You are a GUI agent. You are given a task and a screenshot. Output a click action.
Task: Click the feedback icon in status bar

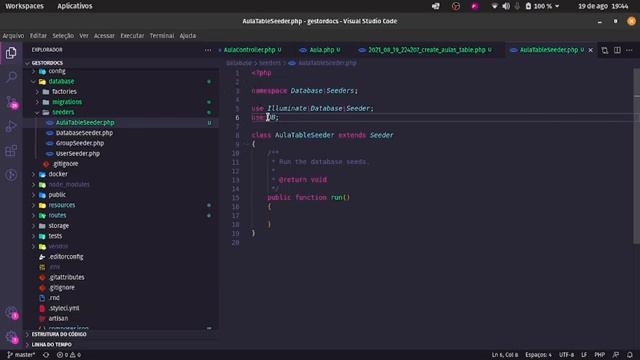point(616,355)
